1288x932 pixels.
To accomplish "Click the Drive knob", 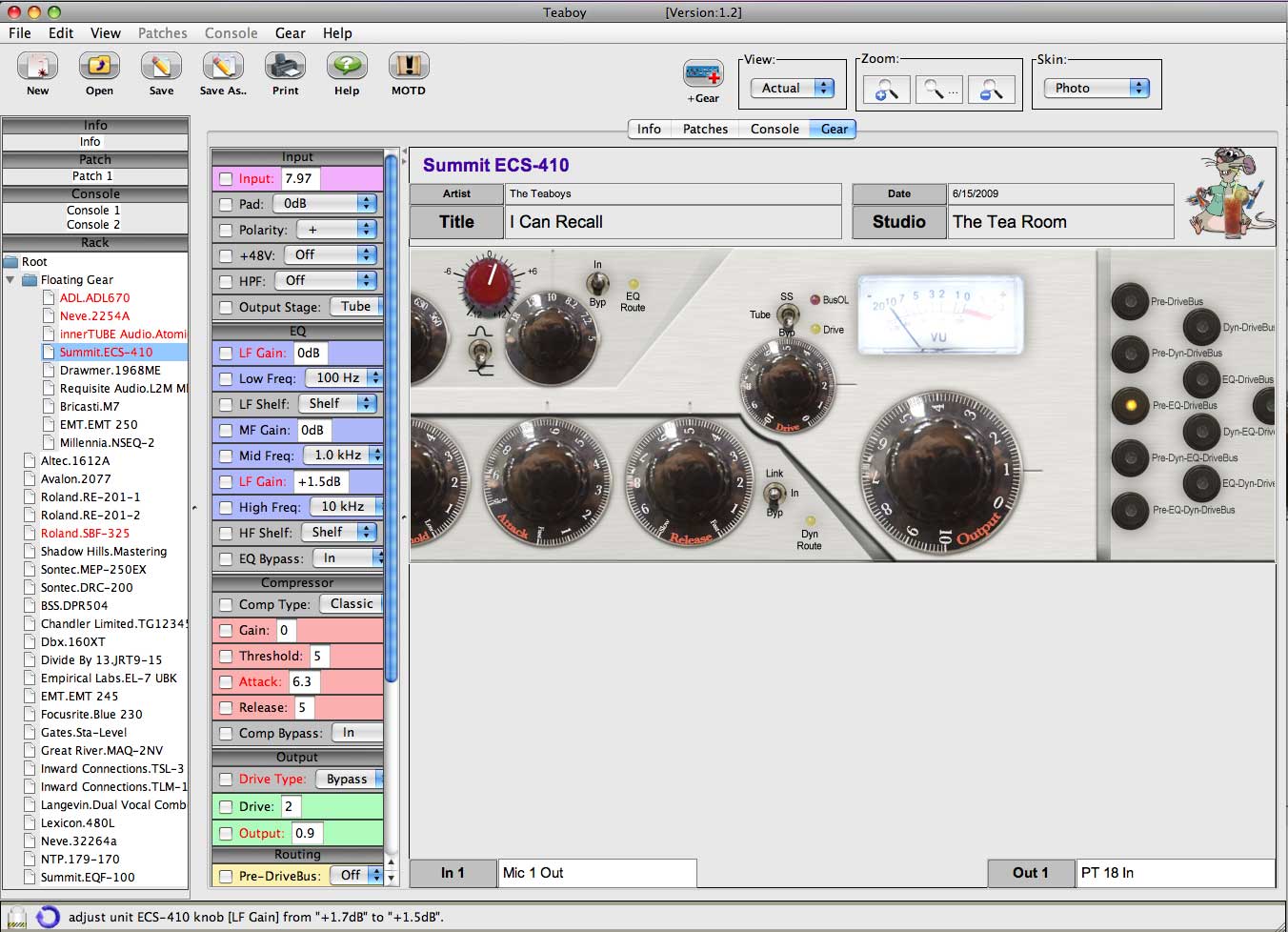I will point(788,385).
